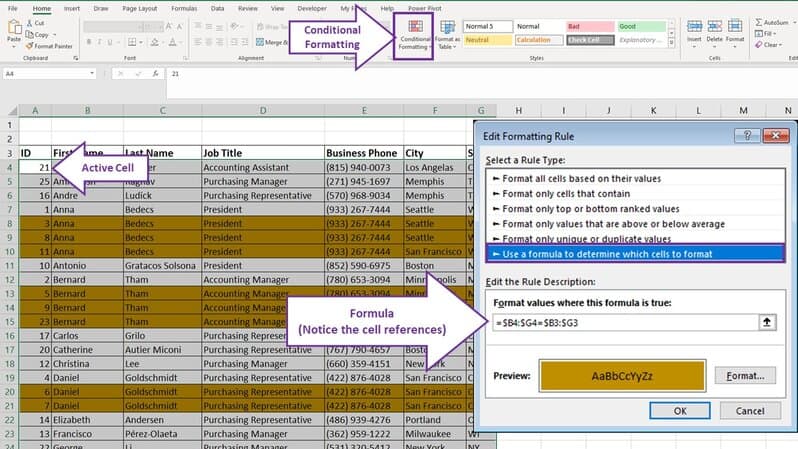
Task: Open Format as Table gallery
Action: click(447, 36)
